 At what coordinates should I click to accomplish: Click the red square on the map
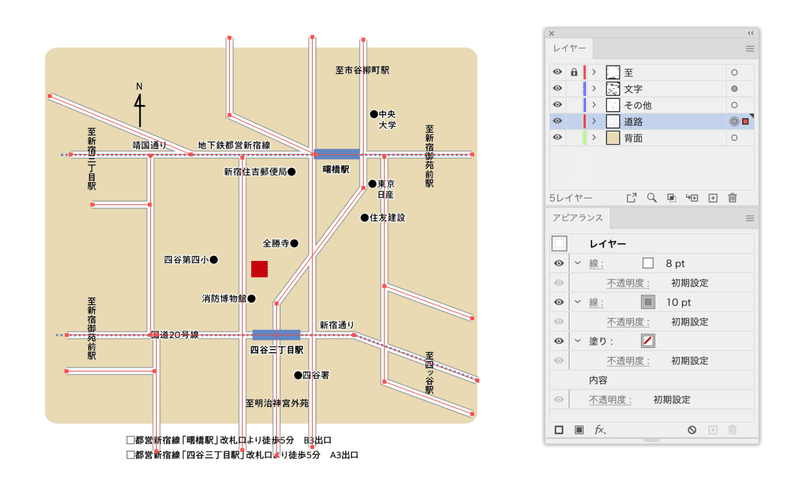pos(259,269)
